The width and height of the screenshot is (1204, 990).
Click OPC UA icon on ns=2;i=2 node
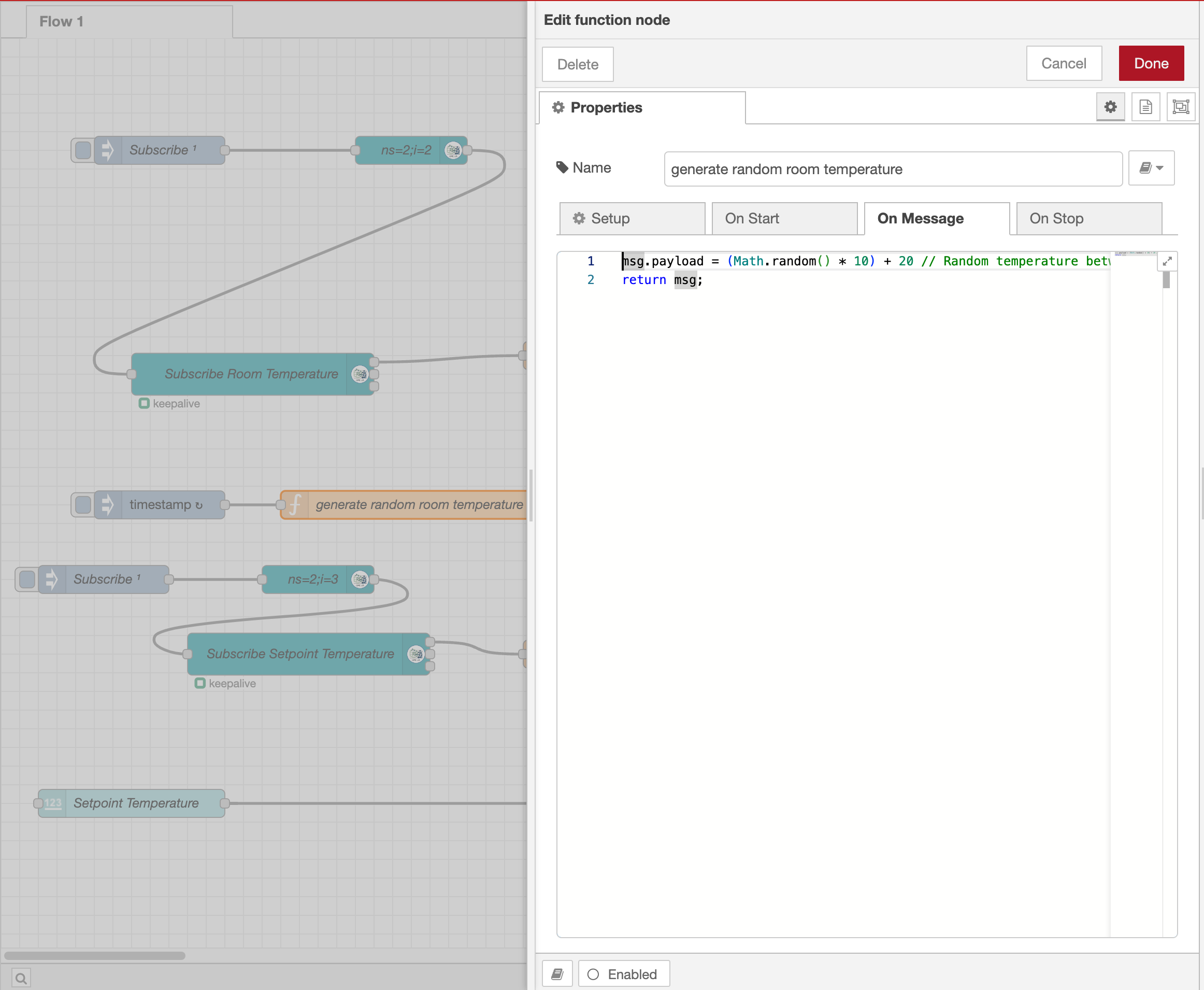[453, 150]
